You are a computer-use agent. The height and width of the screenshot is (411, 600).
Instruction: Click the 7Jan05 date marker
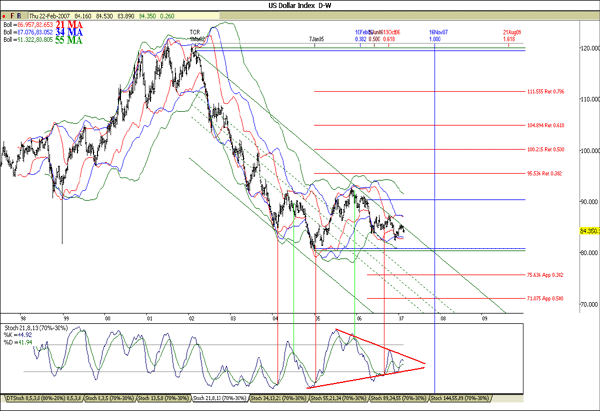point(316,39)
